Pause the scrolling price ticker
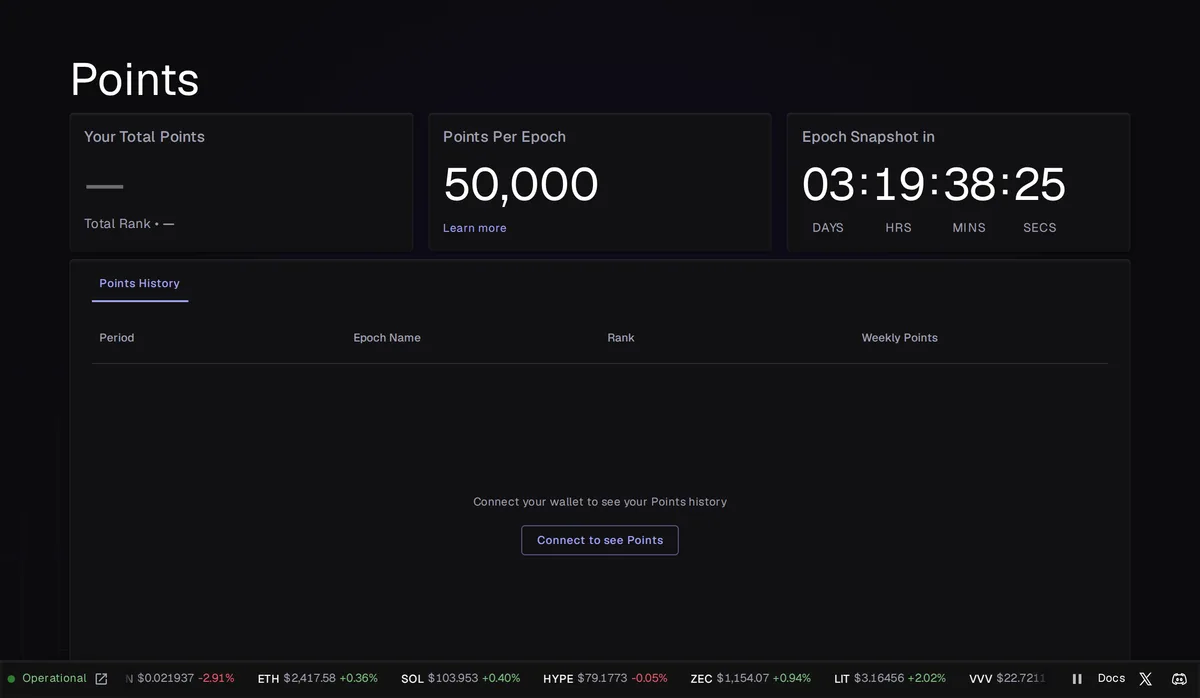 coord(1077,679)
